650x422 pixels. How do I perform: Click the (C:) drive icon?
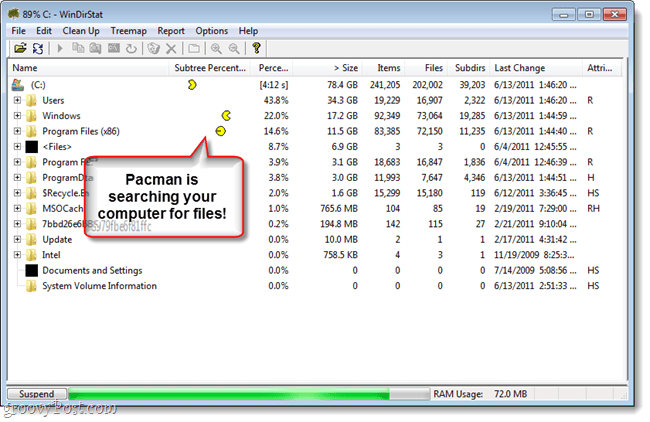[18, 85]
